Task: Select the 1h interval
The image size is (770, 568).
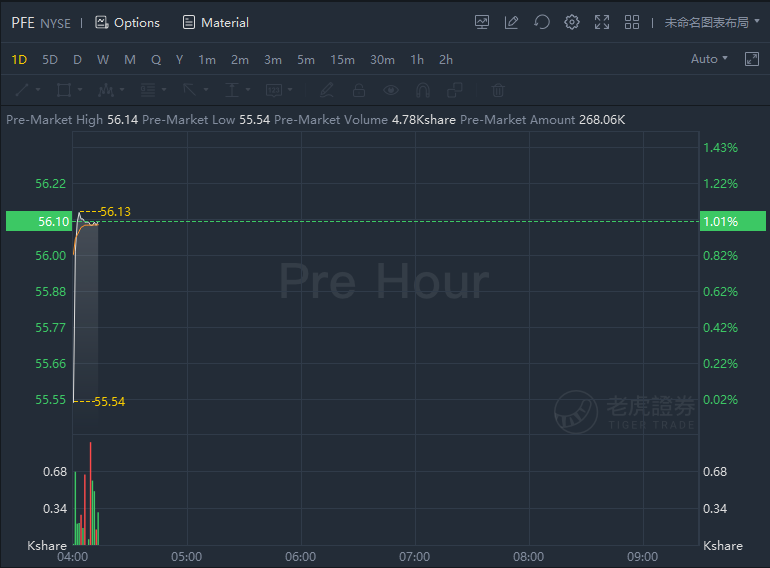Action: pos(417,60)
